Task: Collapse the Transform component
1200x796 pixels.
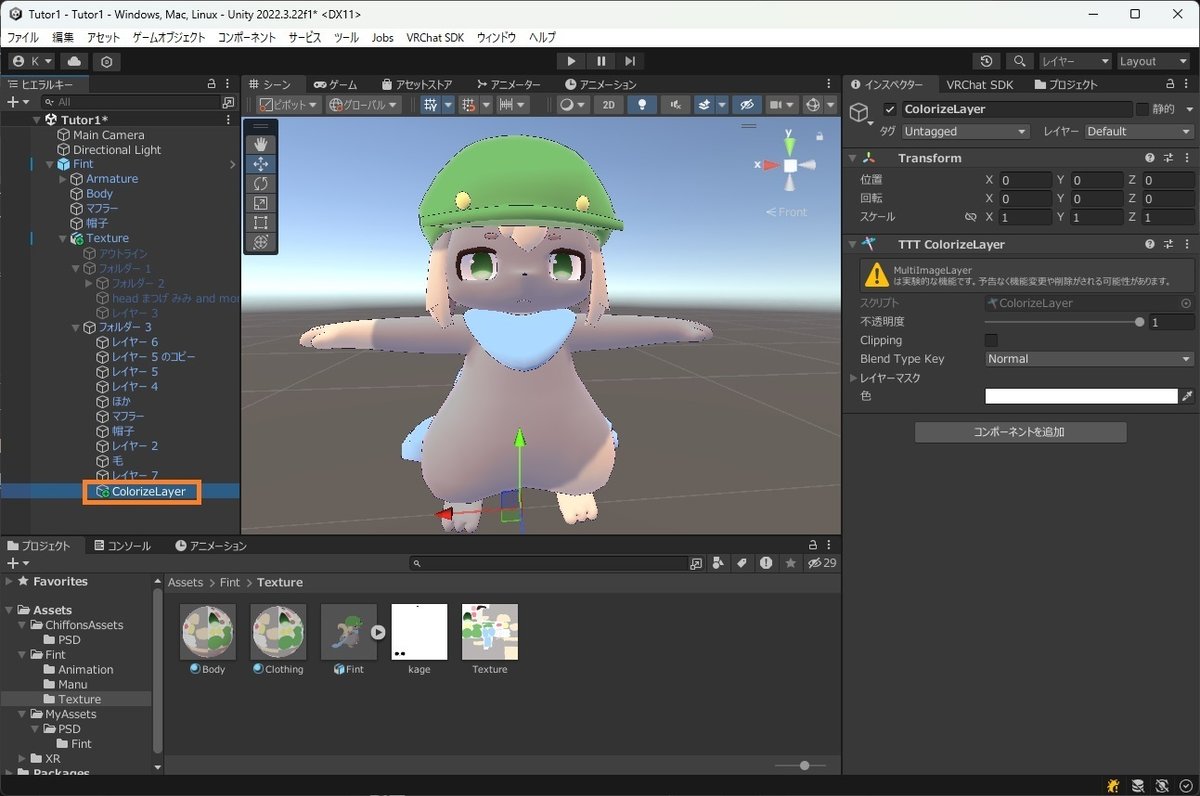Action: pos(852,158)
